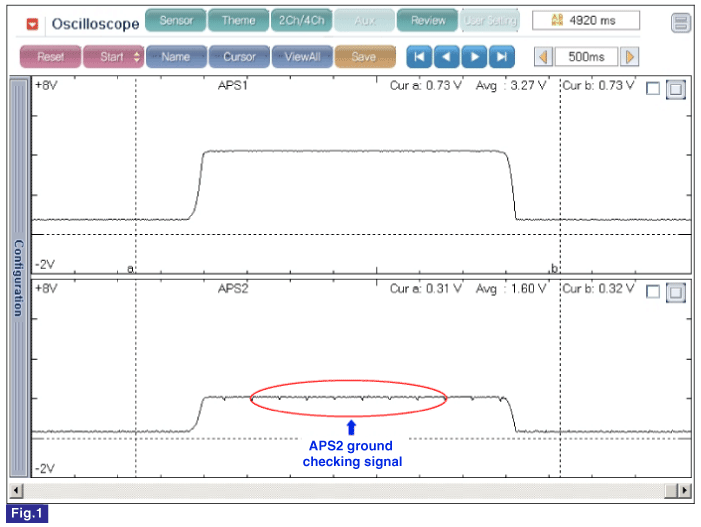Image resolution: width=701 pixels, height=527 pixels.
Task: Open the menu icon at top right
Action: point(681,22)
